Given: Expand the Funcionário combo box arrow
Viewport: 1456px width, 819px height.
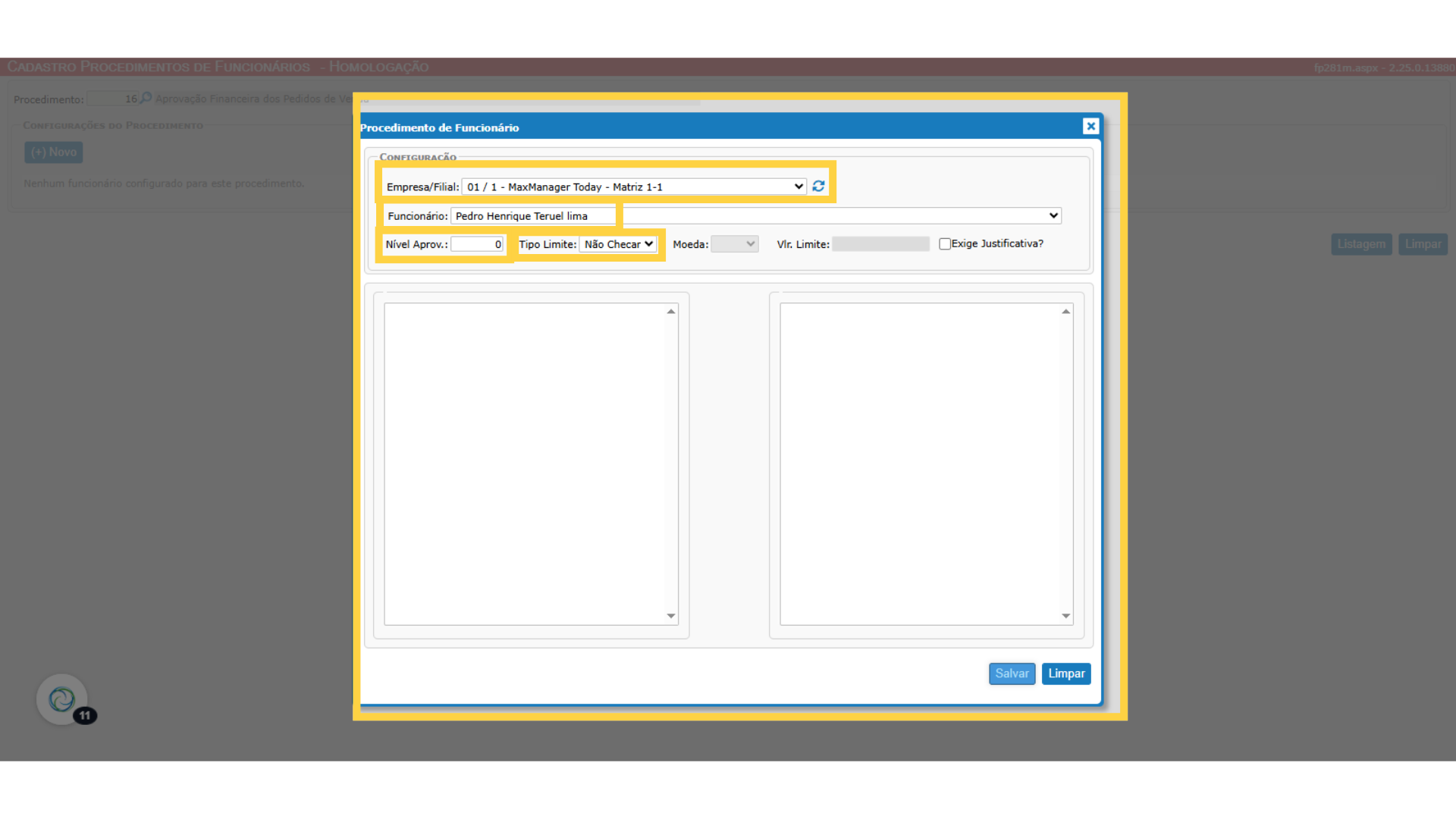Looking at the screenshot, I should click(x=1053, y=215).
